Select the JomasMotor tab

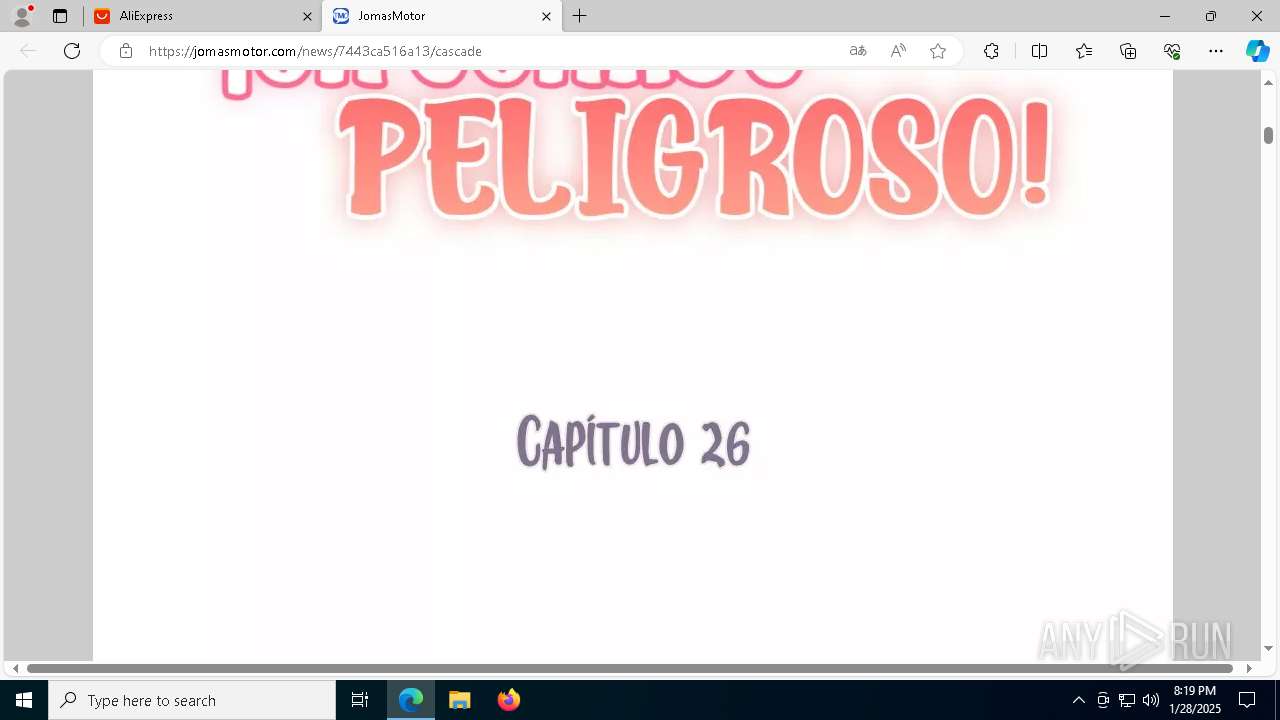click(x=442, y=16)
